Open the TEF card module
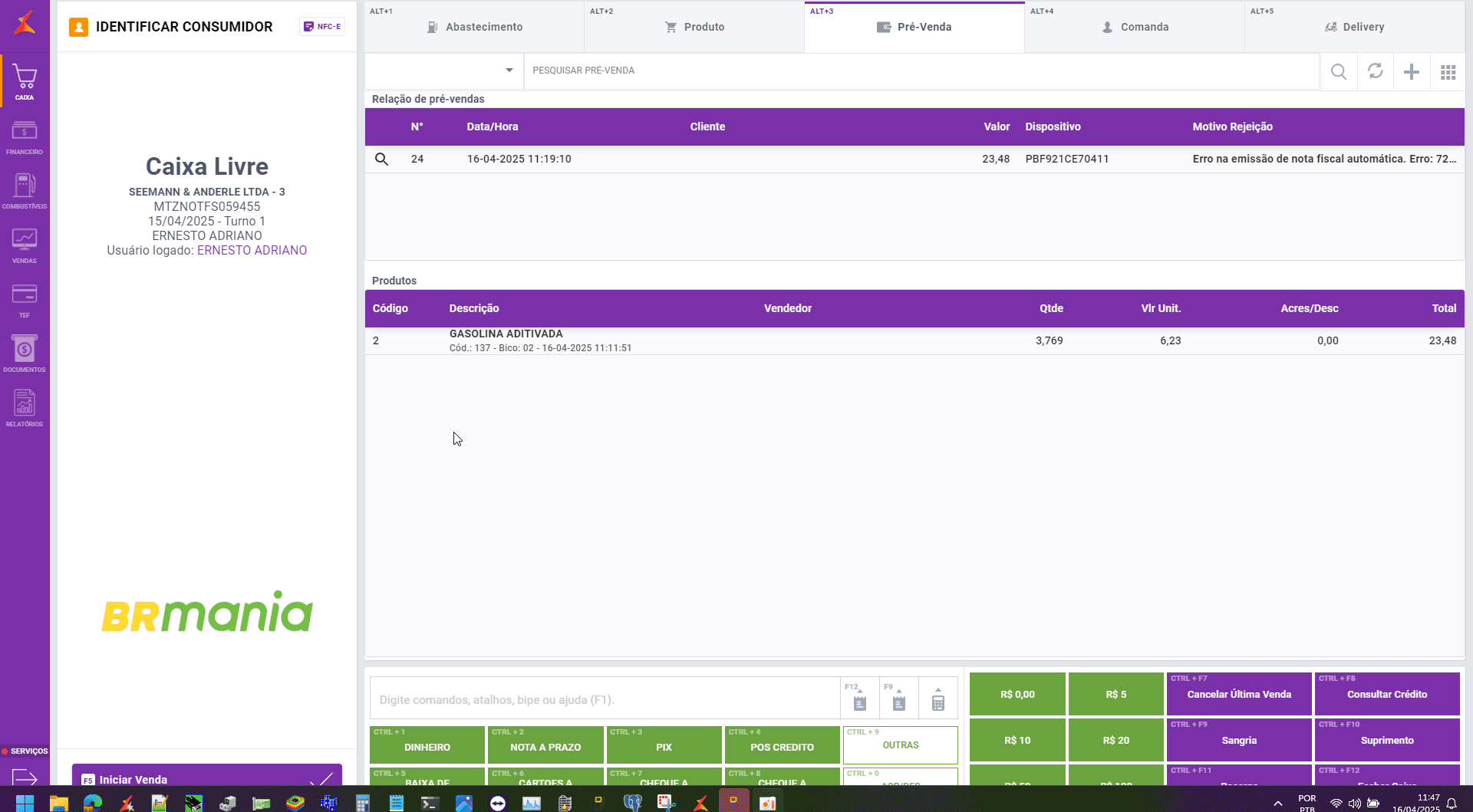Viewport: 1473px width, 812px height. click(25, 300)
